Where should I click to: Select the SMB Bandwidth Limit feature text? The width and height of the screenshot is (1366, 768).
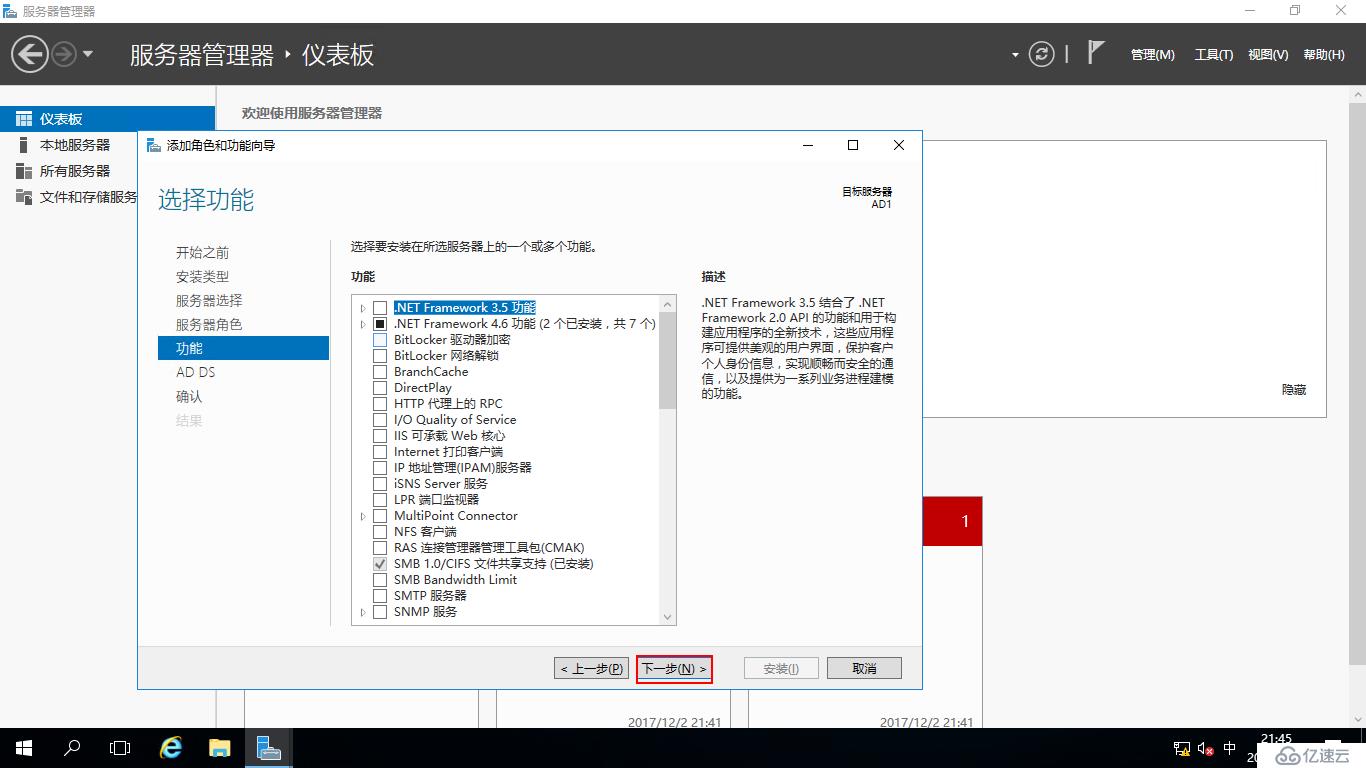pyautogui.click(x=456, y=580)
